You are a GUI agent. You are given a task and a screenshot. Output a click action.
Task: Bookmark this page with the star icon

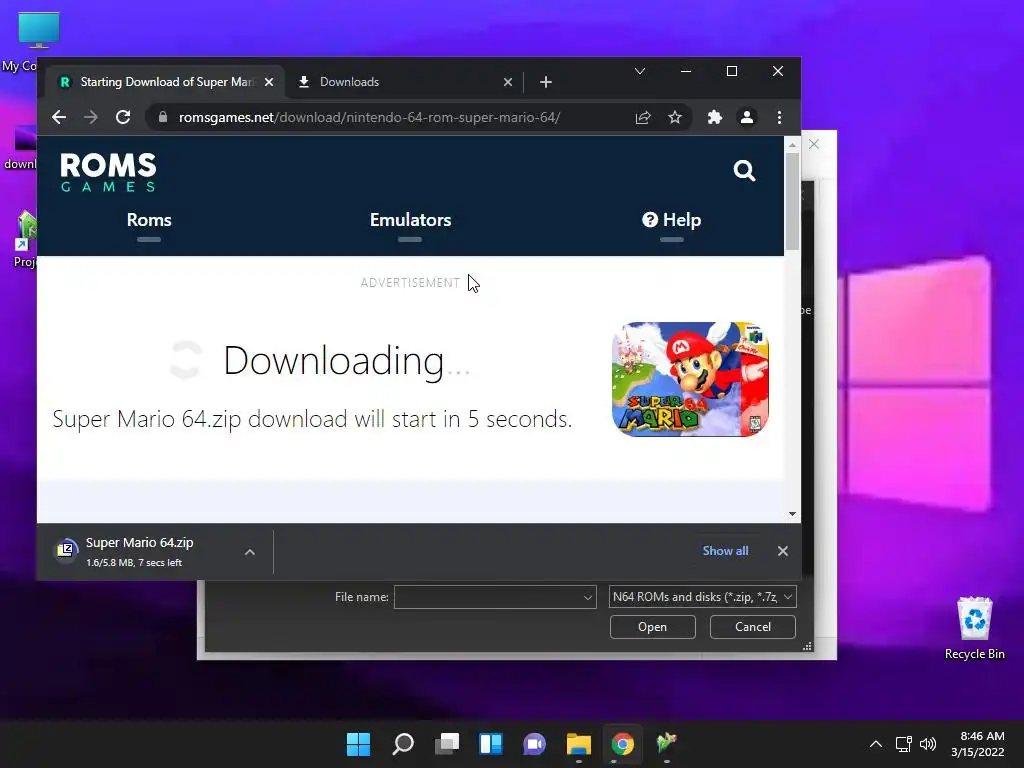pyautogui.click(x=675, y=118)
